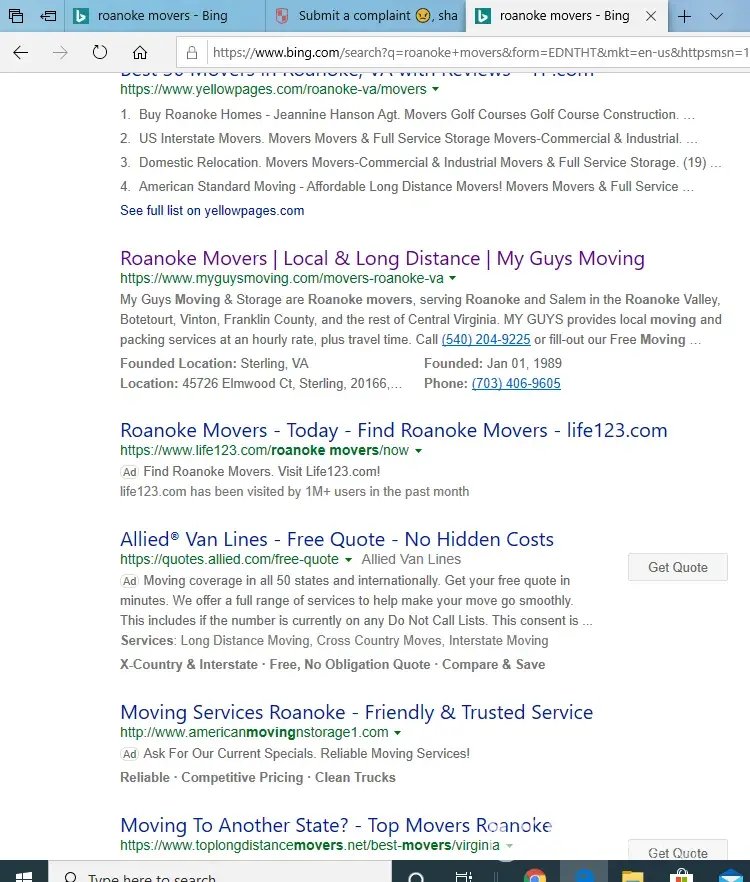Click the address bar URL field
750x882 pixels.
click(x=470, y=53)
